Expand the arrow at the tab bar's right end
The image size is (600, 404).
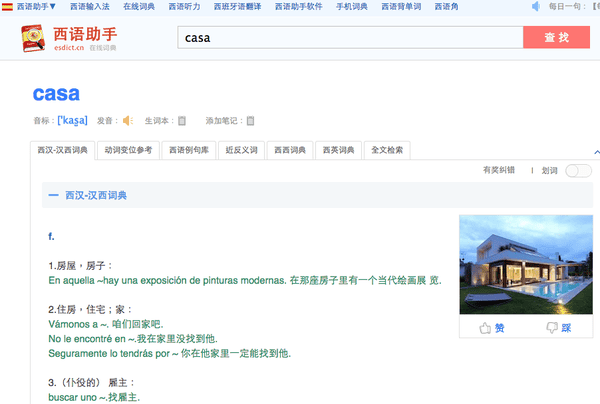coord(595,151)
